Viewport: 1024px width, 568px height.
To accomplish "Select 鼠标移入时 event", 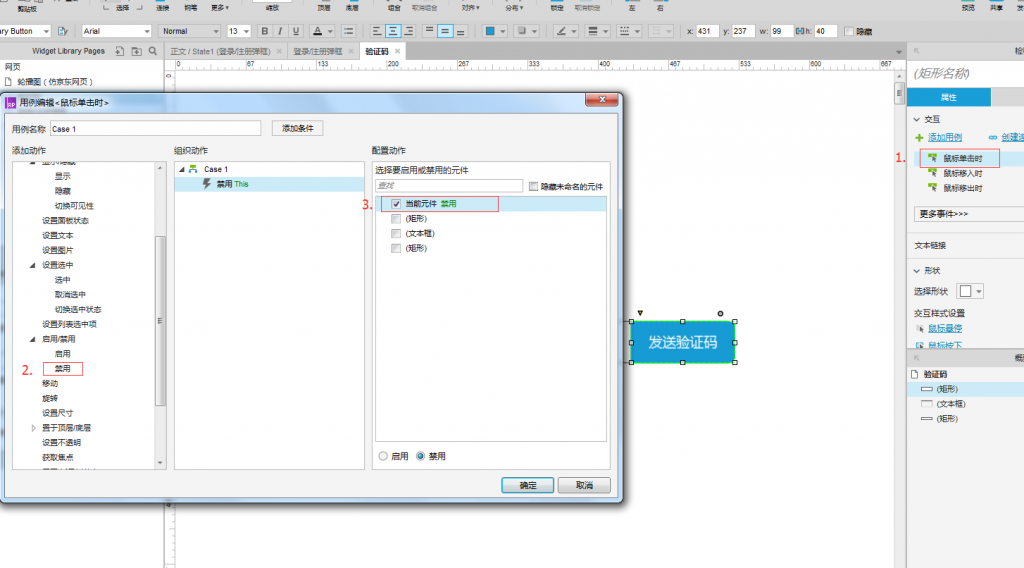I will 963,174.
